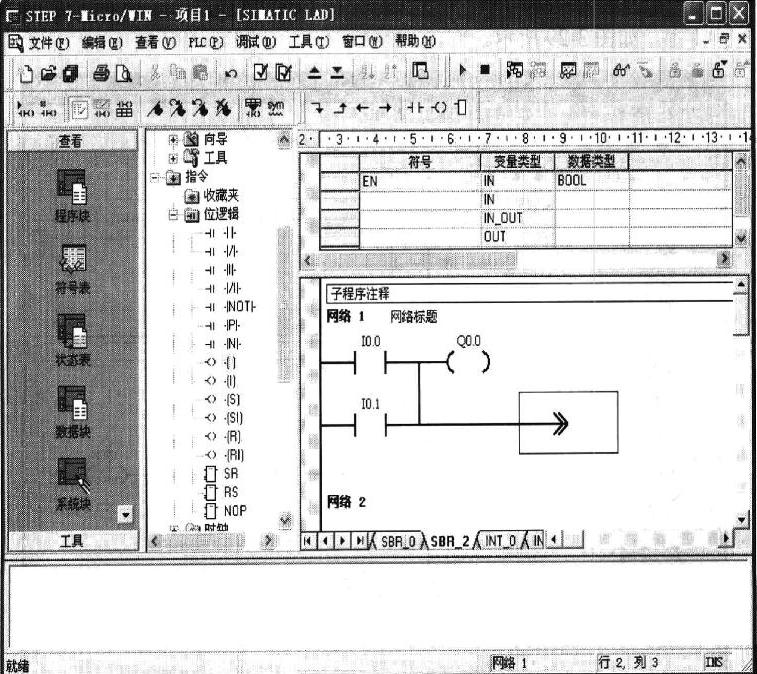Click the Upload from PLC icon
Viewport: 757px width, 674px height.
point(314,73)
